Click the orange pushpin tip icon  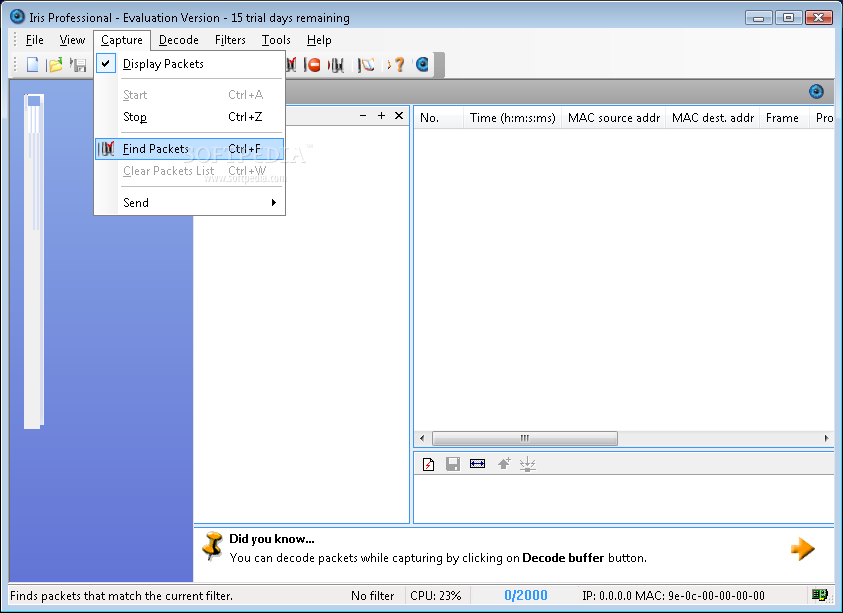(x=212, y=546)
